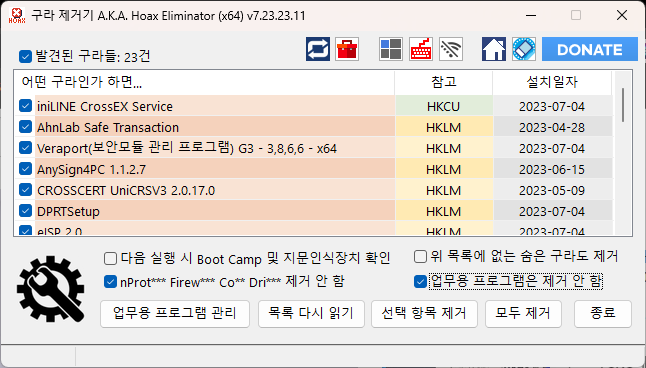Click the 모두 제거 button
The height and width of the screenshot is (368, 646).
(523, 314)
